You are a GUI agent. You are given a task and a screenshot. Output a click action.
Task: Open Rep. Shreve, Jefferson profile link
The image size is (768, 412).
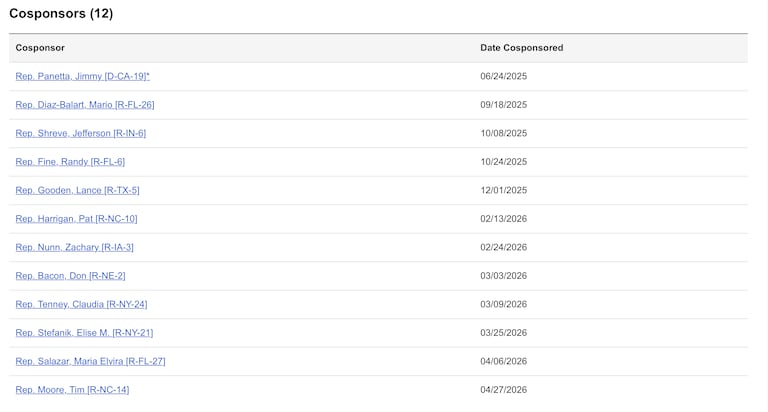(80, 133)
